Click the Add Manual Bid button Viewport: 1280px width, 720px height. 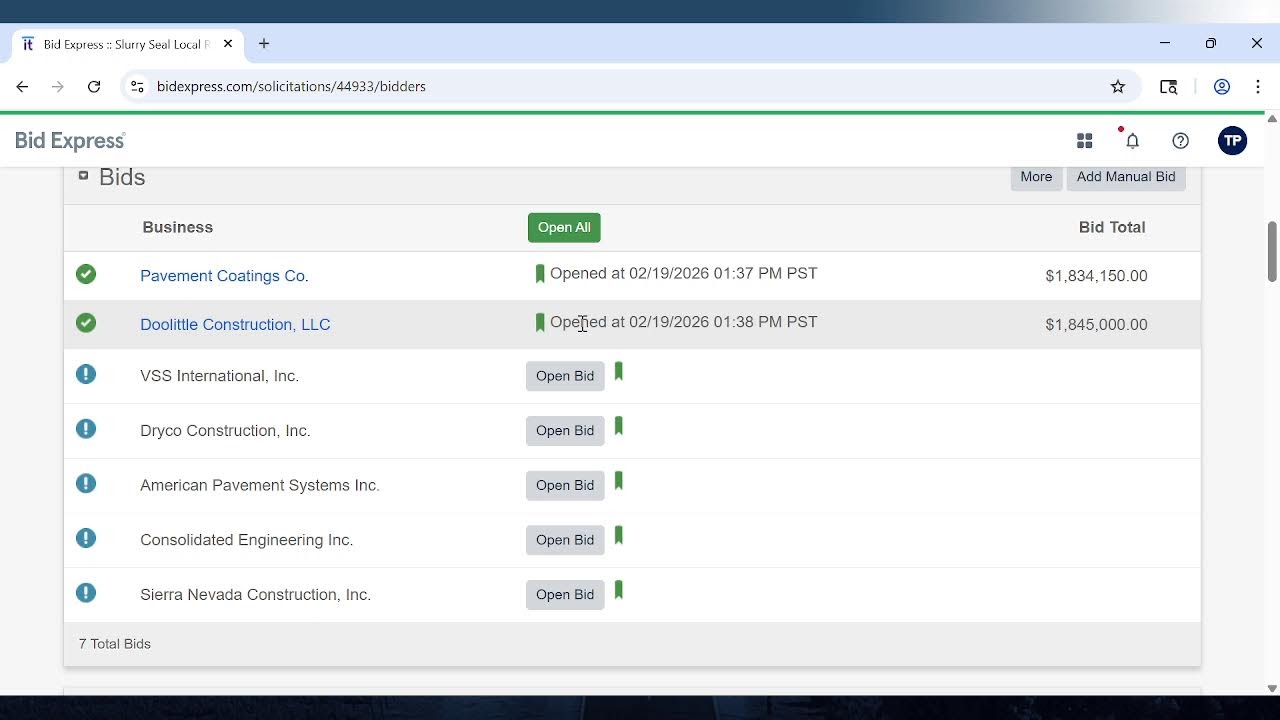click(x=1126, y=177)
